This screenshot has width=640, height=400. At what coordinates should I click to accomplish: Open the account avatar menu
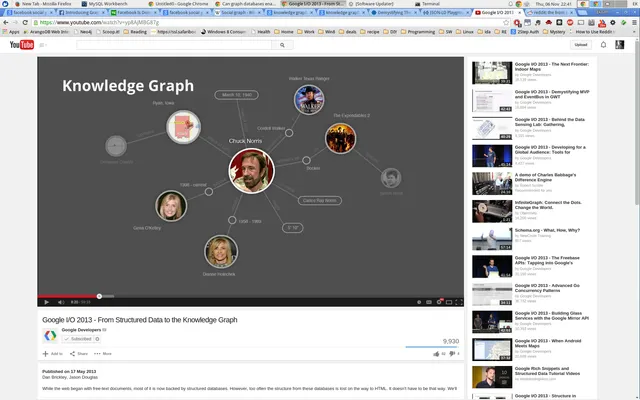pos(620,45)
